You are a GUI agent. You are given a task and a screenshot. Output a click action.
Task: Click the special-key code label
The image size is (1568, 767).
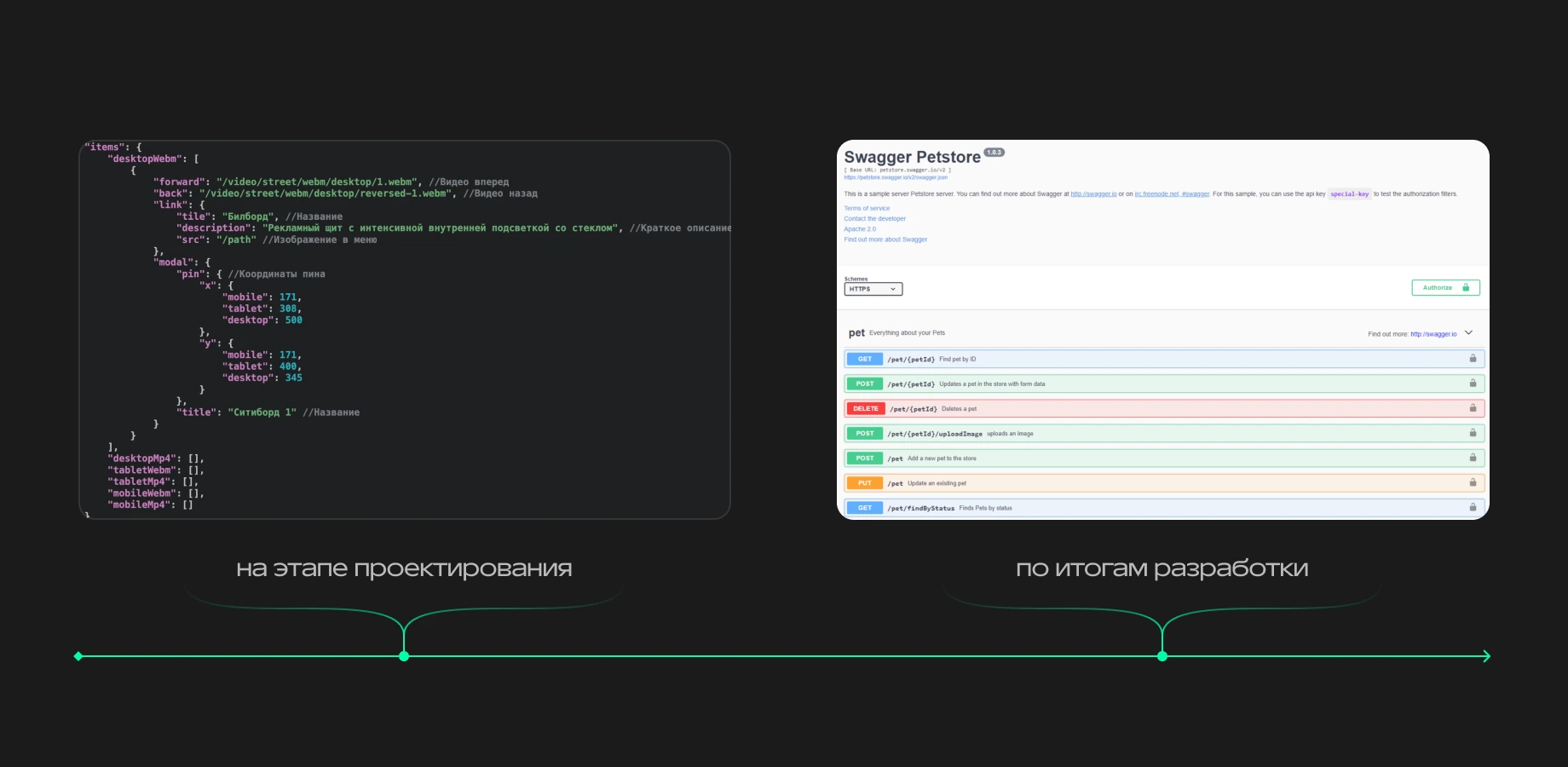coord(1350,194)
